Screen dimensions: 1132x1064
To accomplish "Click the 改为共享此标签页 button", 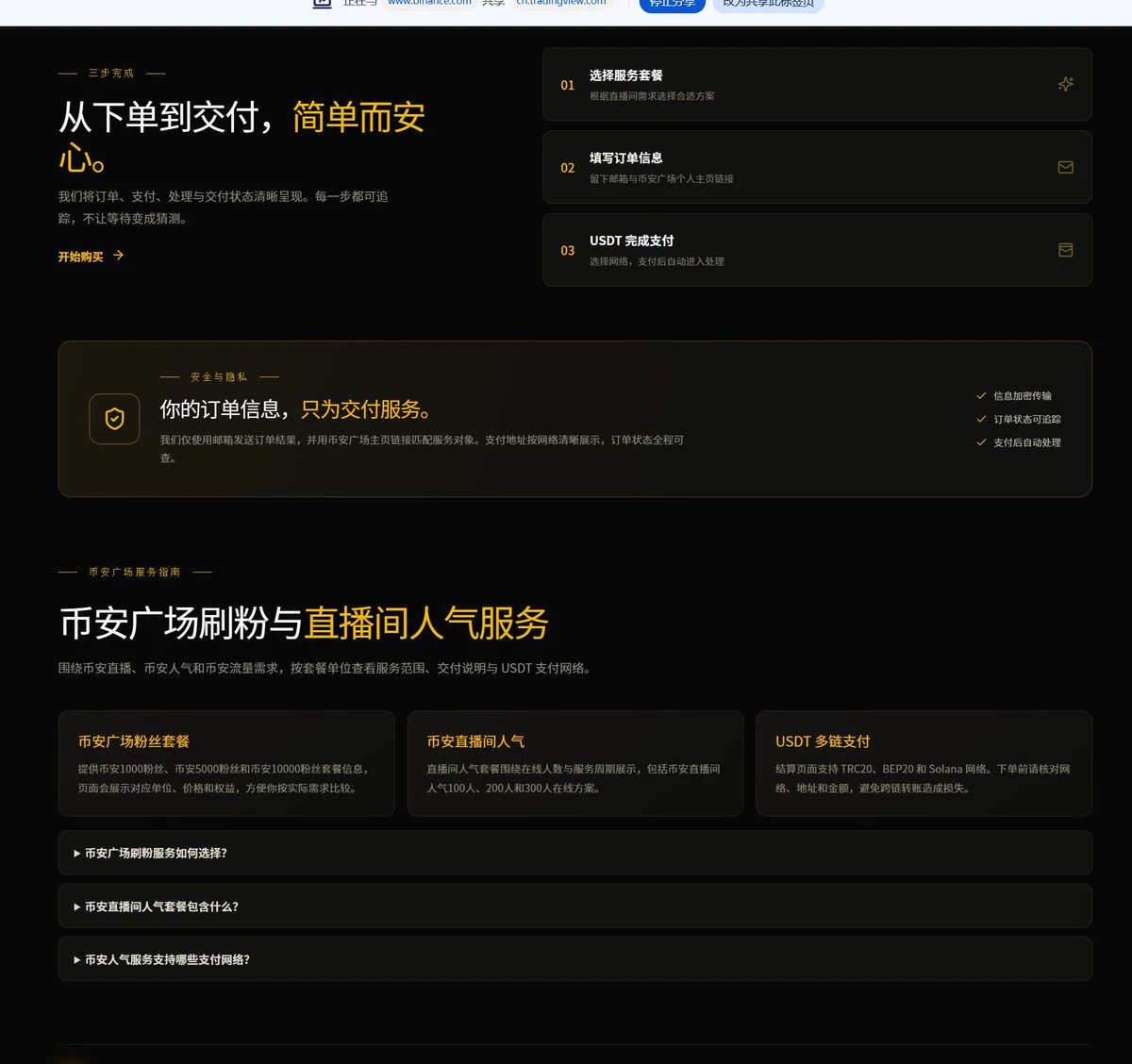I will (x=768, y=4).
